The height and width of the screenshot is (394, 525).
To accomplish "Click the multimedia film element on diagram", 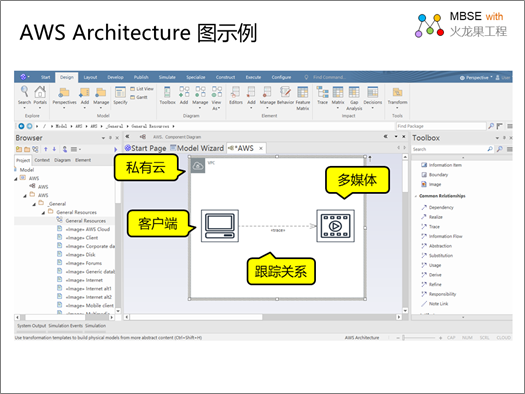I will (x=335, y=226).
